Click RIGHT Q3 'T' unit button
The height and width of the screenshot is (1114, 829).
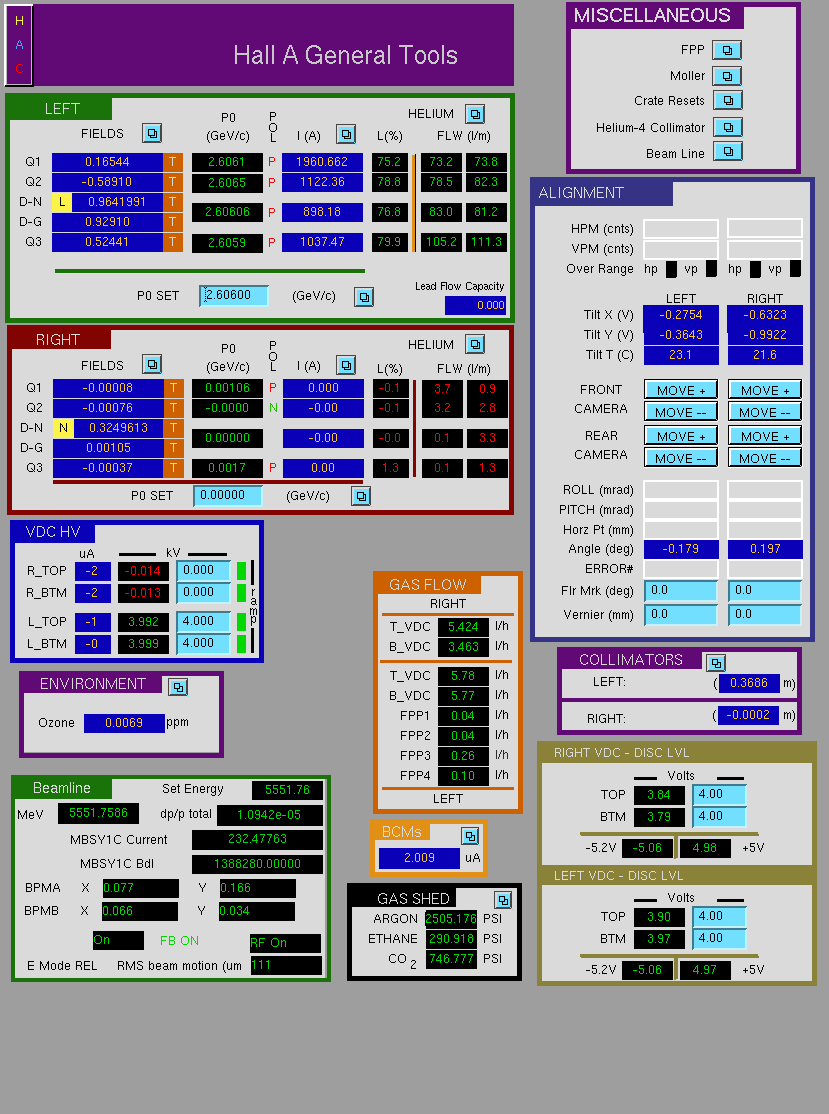(174, 468)
